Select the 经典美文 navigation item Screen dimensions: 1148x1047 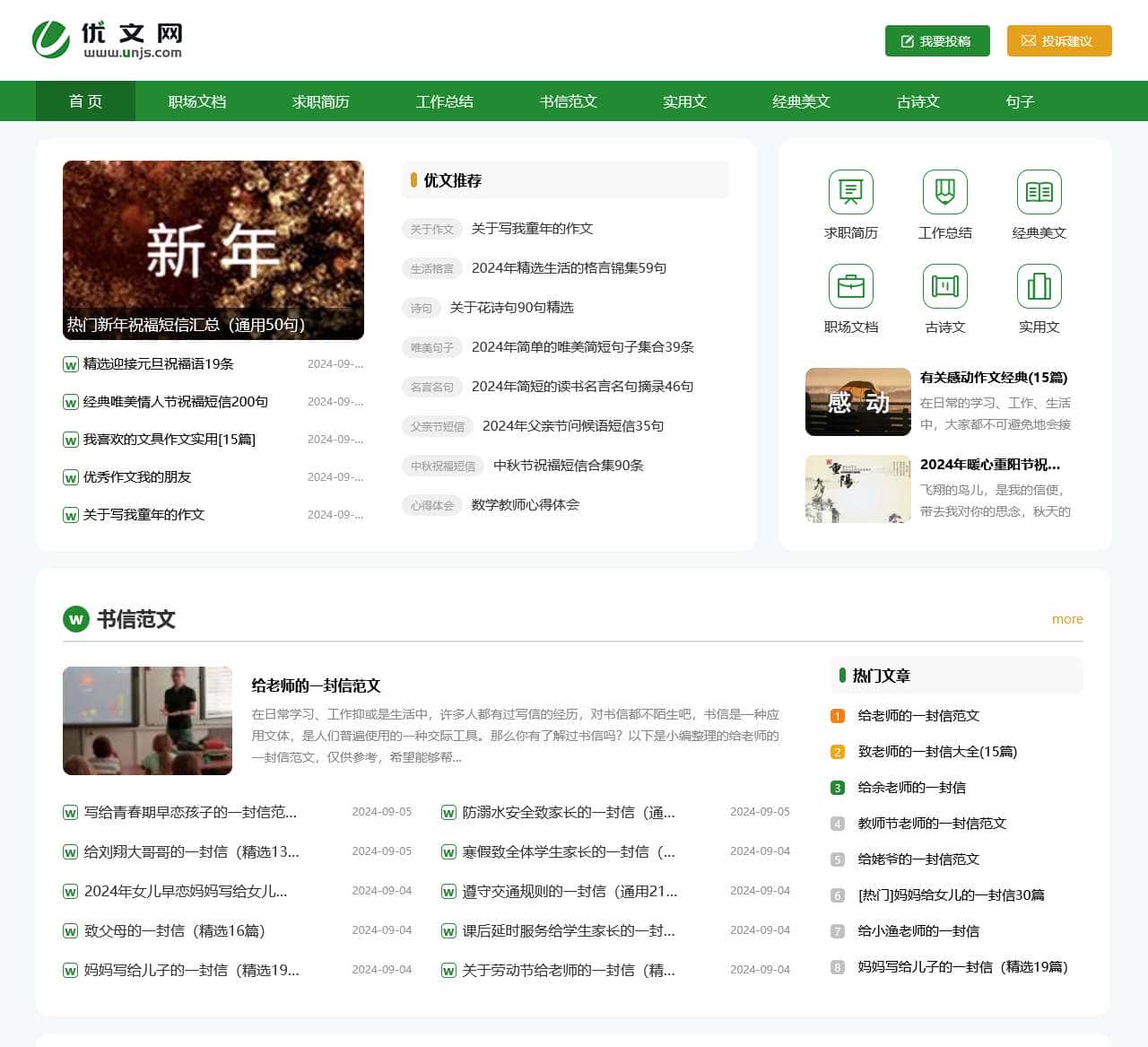click(x=801, y=101)
